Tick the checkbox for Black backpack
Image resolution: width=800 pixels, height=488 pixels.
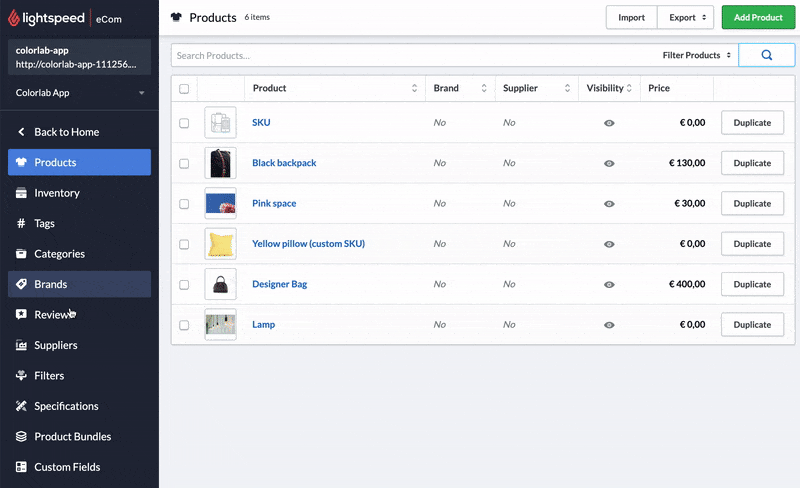pyautogui.click(x=184, y=163)
